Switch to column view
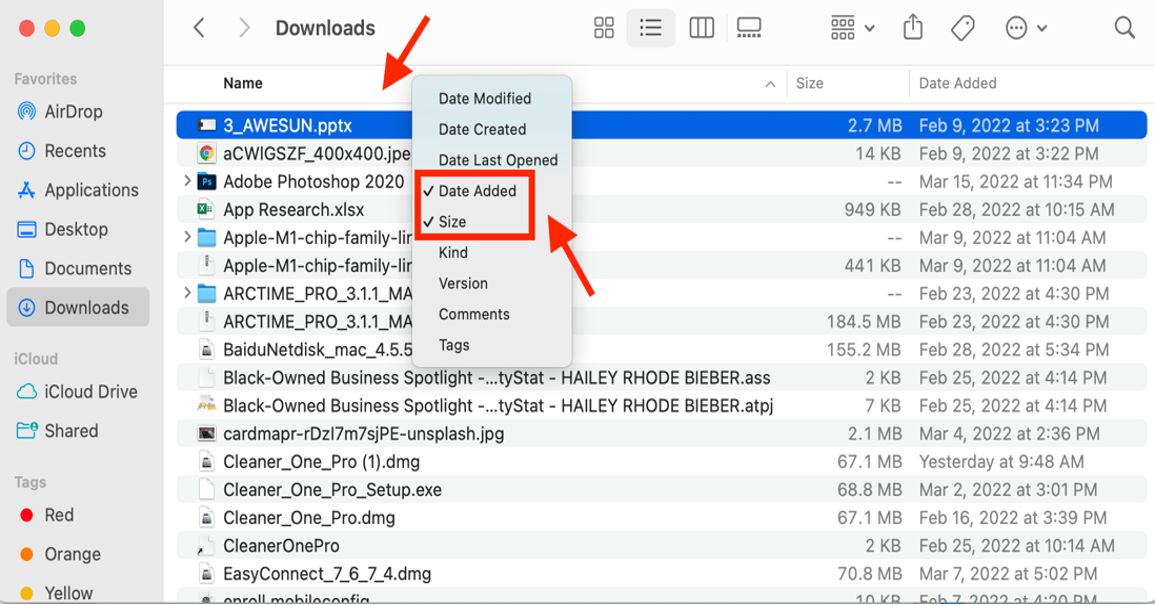 point(702,28)
